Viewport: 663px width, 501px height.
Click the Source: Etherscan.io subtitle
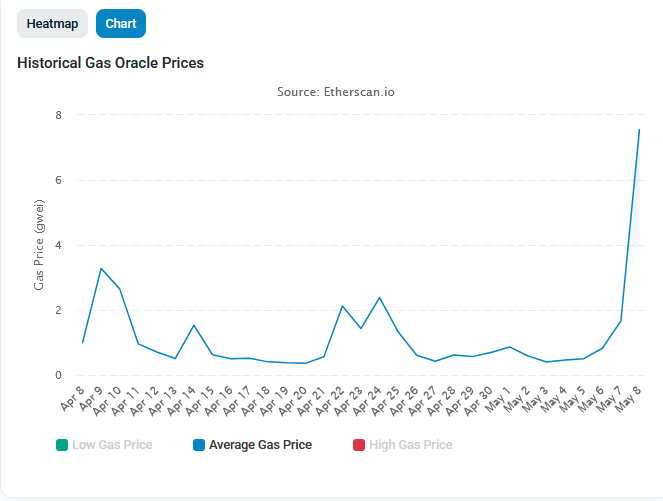[336, 92]
